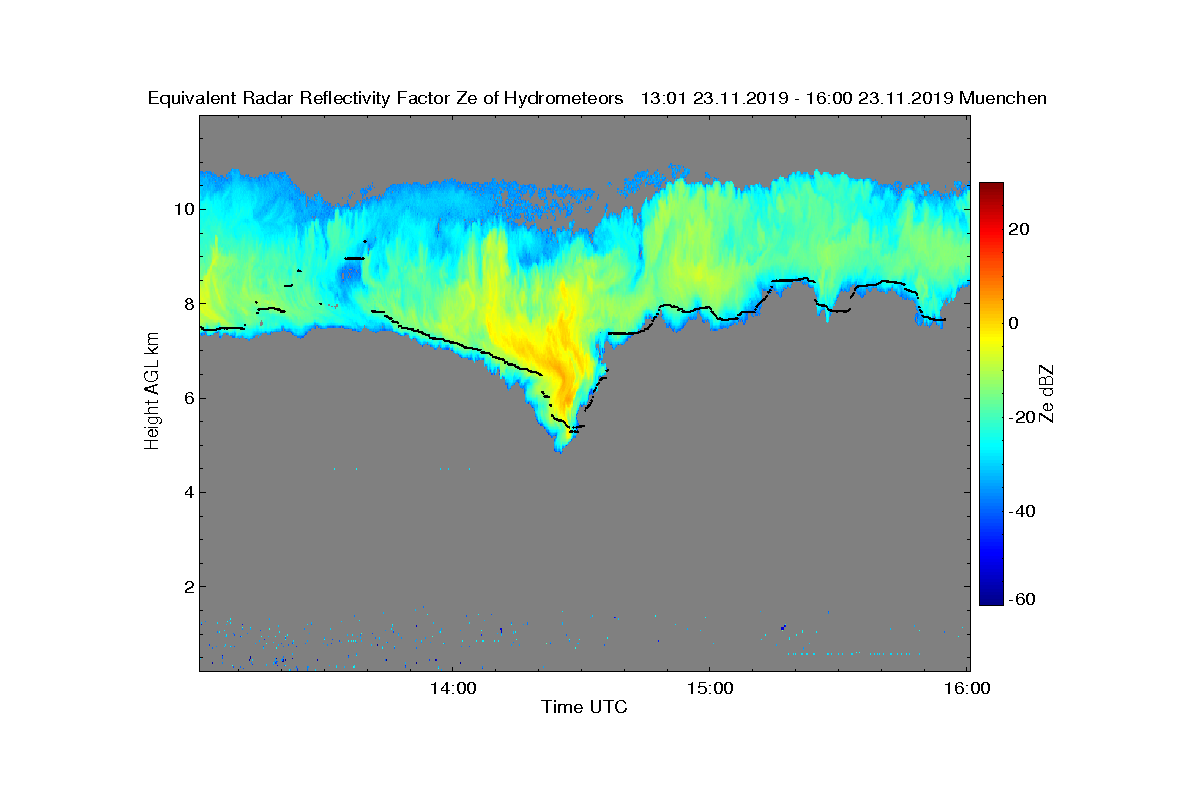Click the height tick label 6
This screenshot has height=800, width=1200.
coord(187,397)
